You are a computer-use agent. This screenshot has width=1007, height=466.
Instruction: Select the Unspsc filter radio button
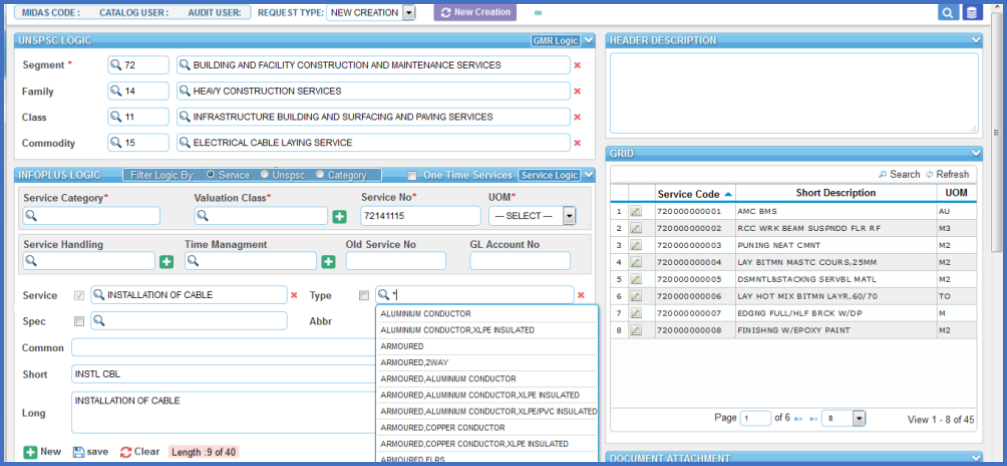point(264,175)
